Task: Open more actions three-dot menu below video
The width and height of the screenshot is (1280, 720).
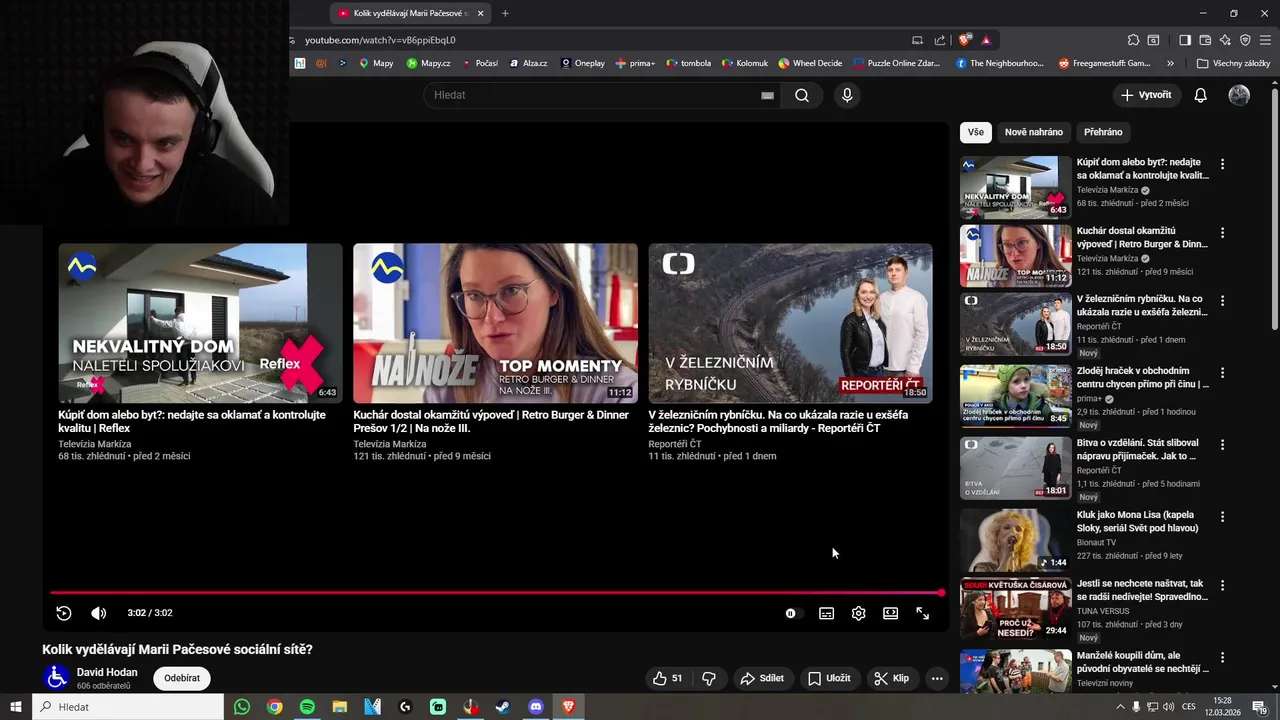Action: pos(937,678)
